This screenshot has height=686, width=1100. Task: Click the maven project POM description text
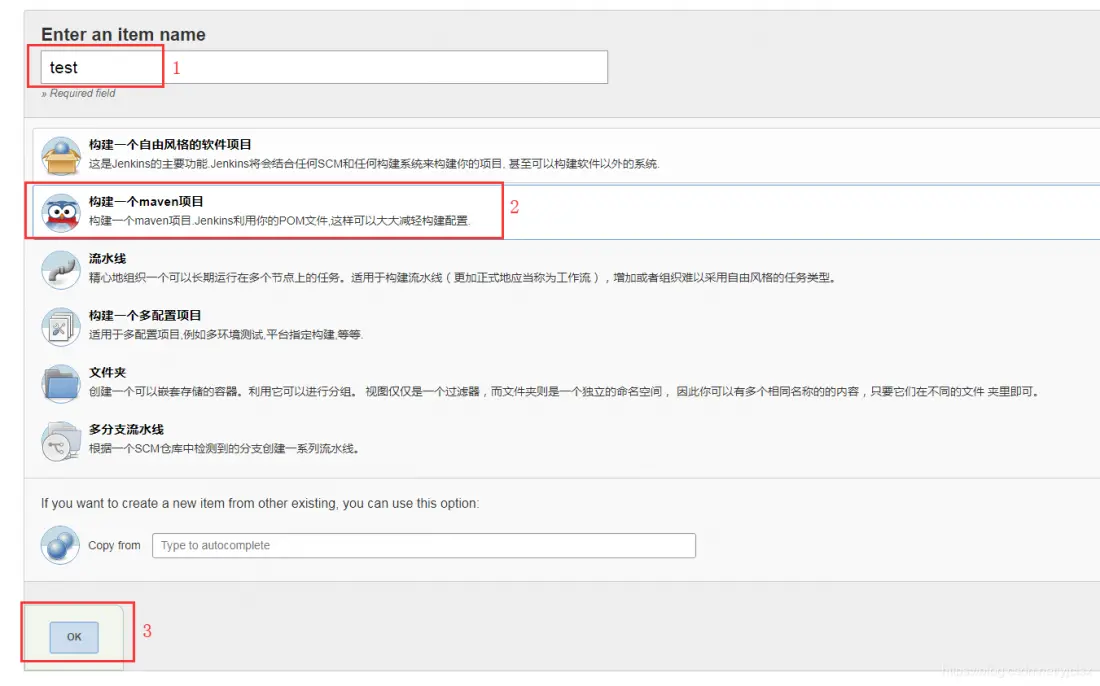(x=279, y=220)
